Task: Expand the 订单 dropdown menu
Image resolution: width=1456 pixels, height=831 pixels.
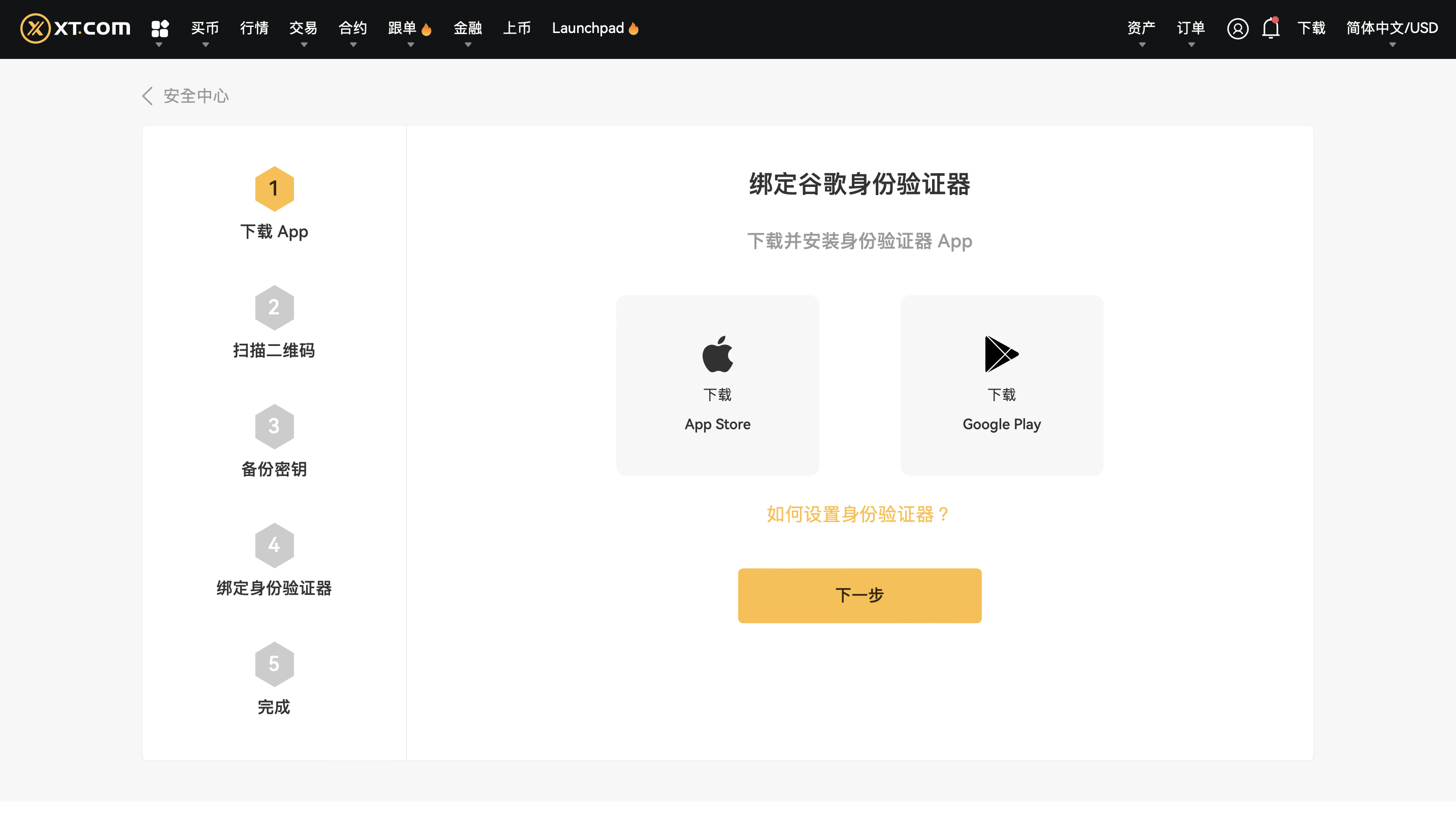Action: tap(1191, 28)
